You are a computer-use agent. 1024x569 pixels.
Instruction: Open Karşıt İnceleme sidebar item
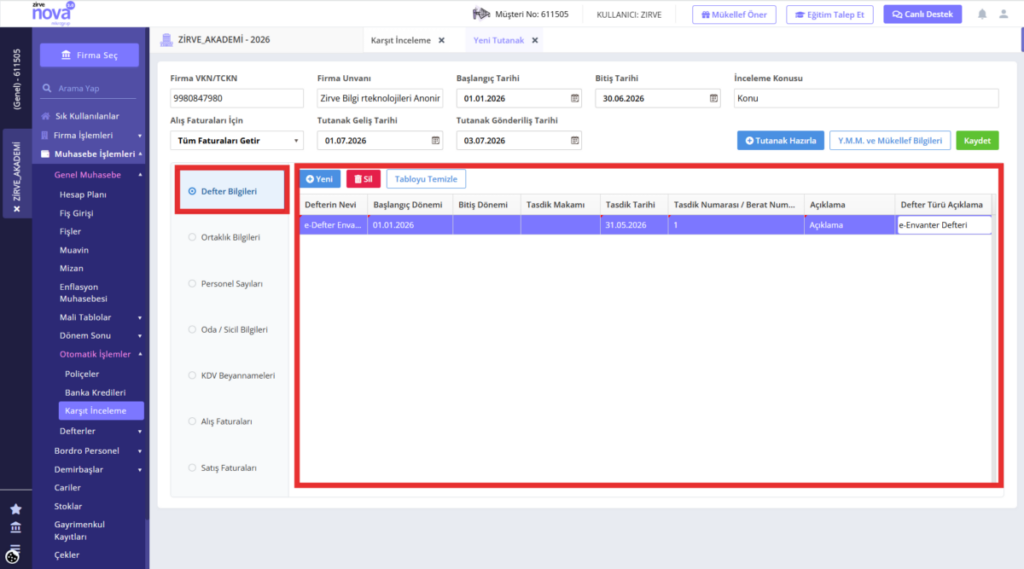click(101, 411)
